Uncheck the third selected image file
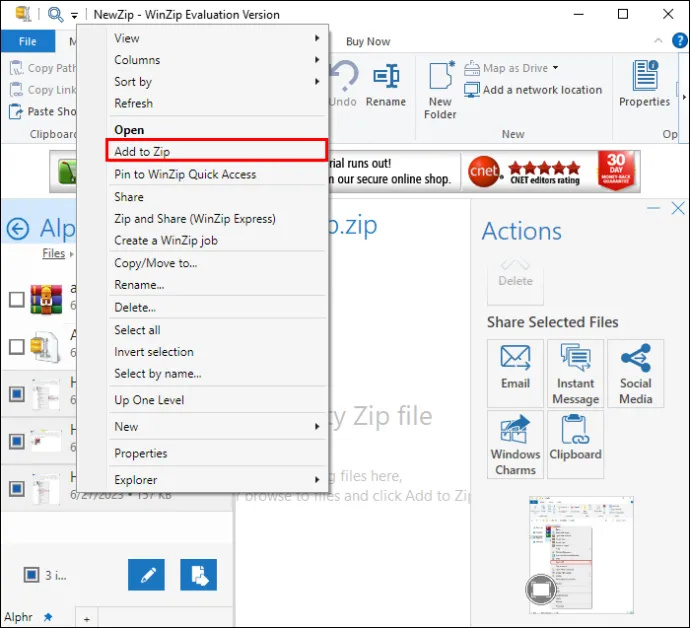 (17, 488)
